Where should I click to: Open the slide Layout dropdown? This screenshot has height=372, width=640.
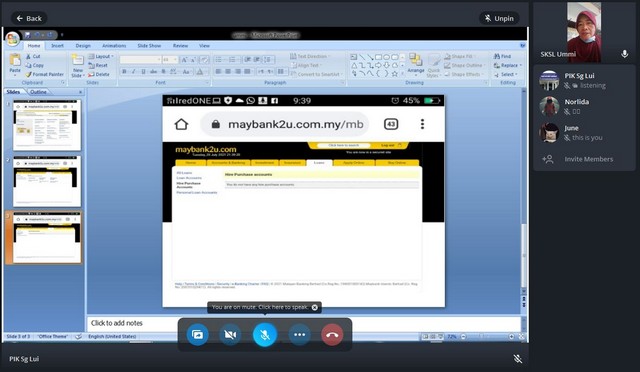click(101, 56)
